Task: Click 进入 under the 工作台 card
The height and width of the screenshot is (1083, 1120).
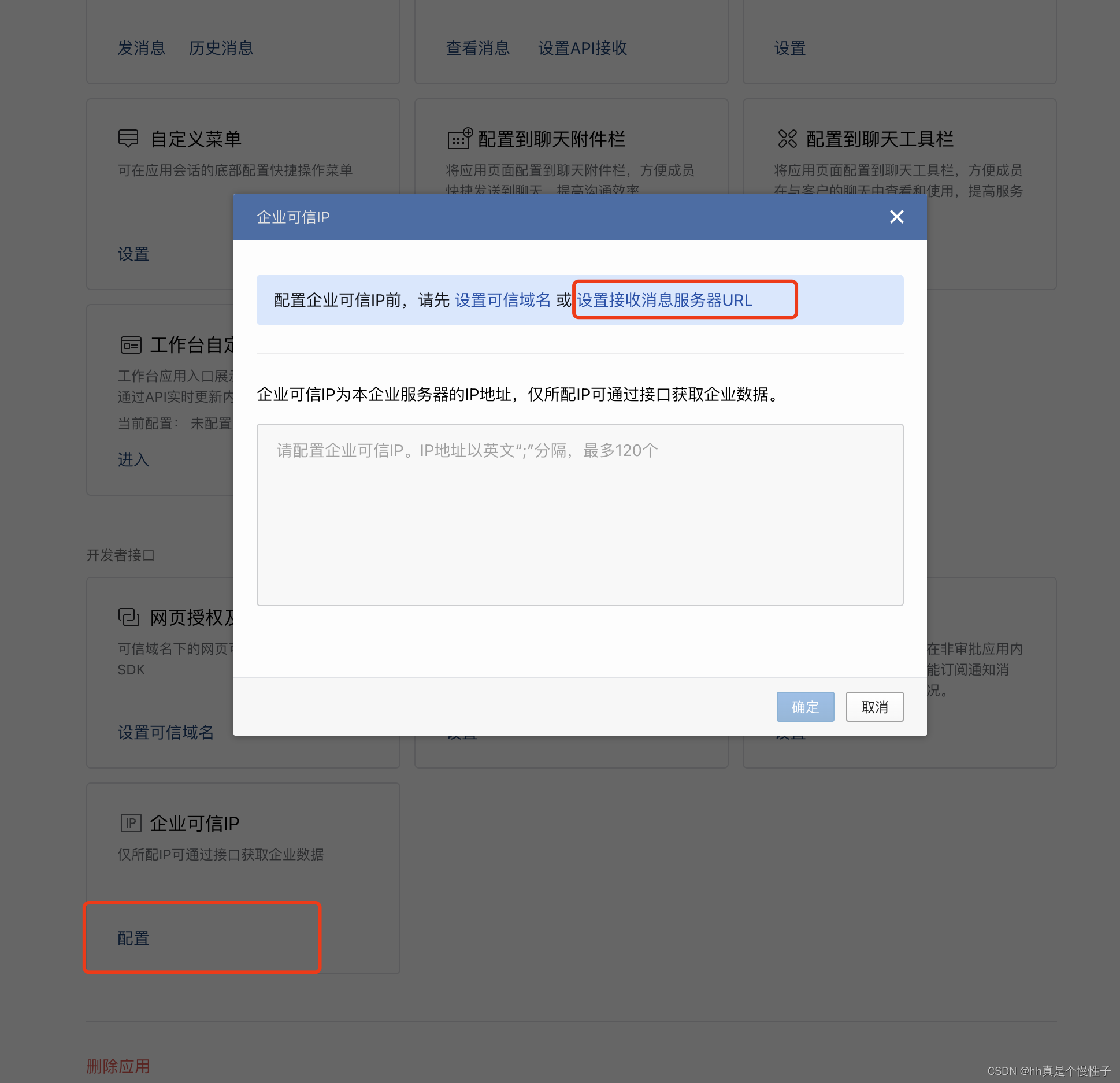Action: [133, 459]
